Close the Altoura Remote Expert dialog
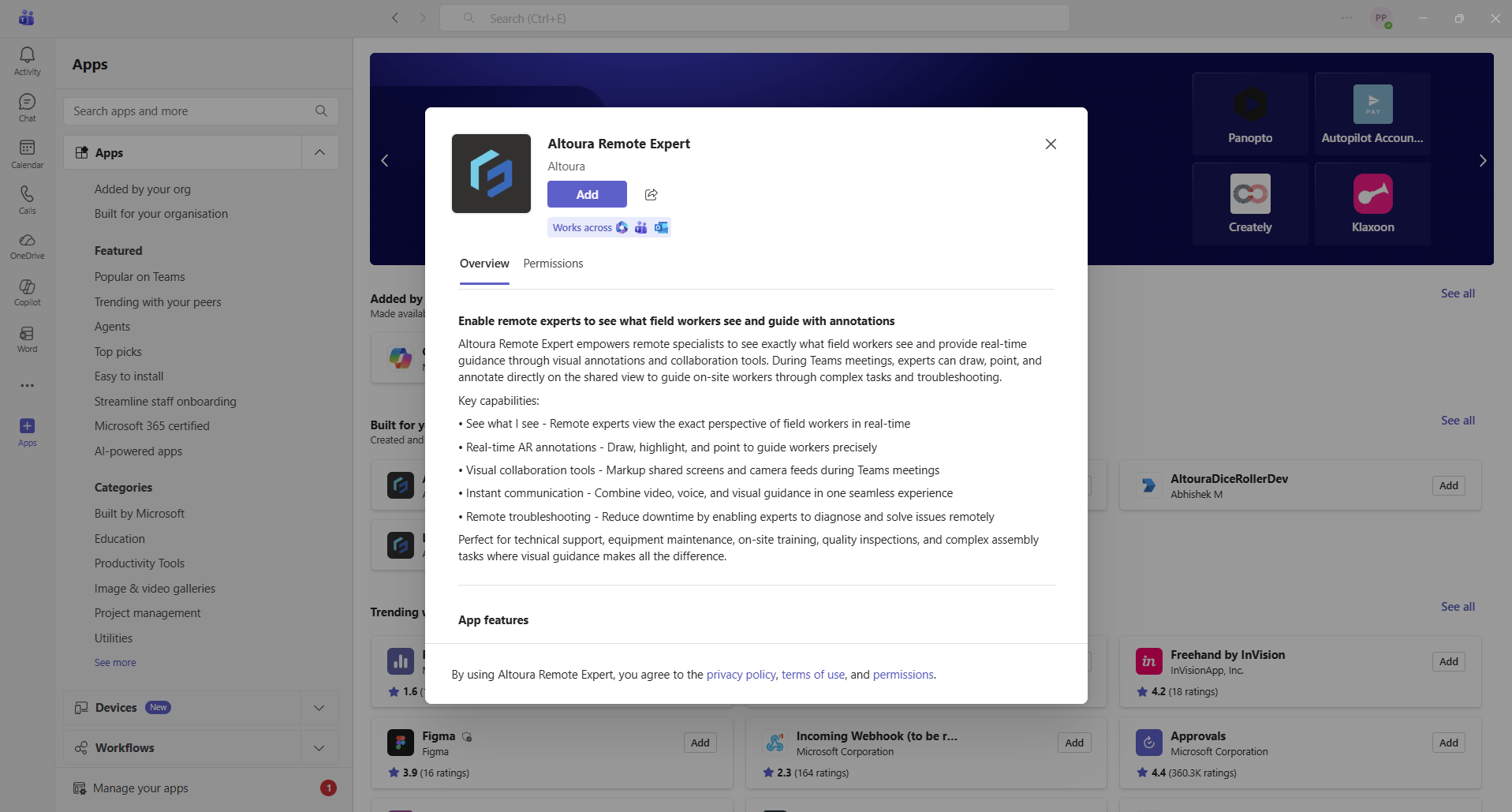The height and width of the screenshot is (812, 1512). click(1051, 144)
